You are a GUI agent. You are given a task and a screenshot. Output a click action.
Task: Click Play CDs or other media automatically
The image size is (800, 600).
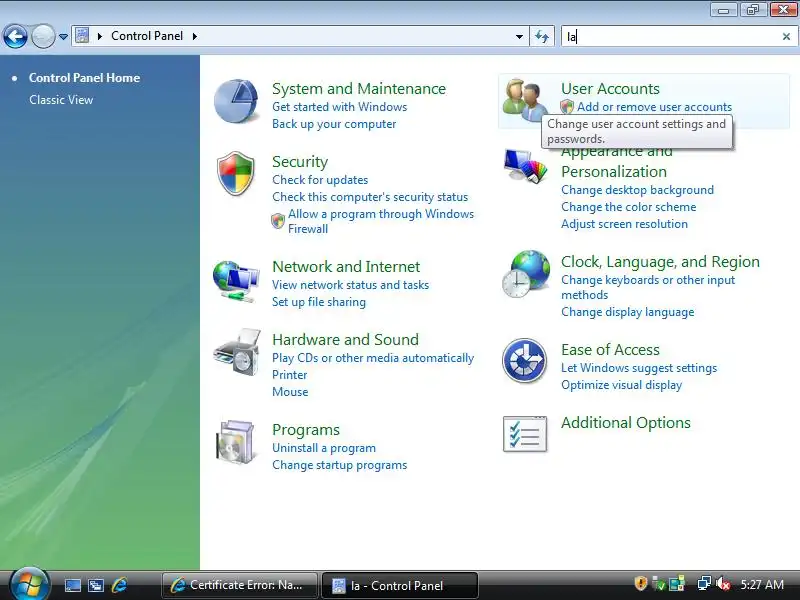pyautogui.click(x=373, y=358)
